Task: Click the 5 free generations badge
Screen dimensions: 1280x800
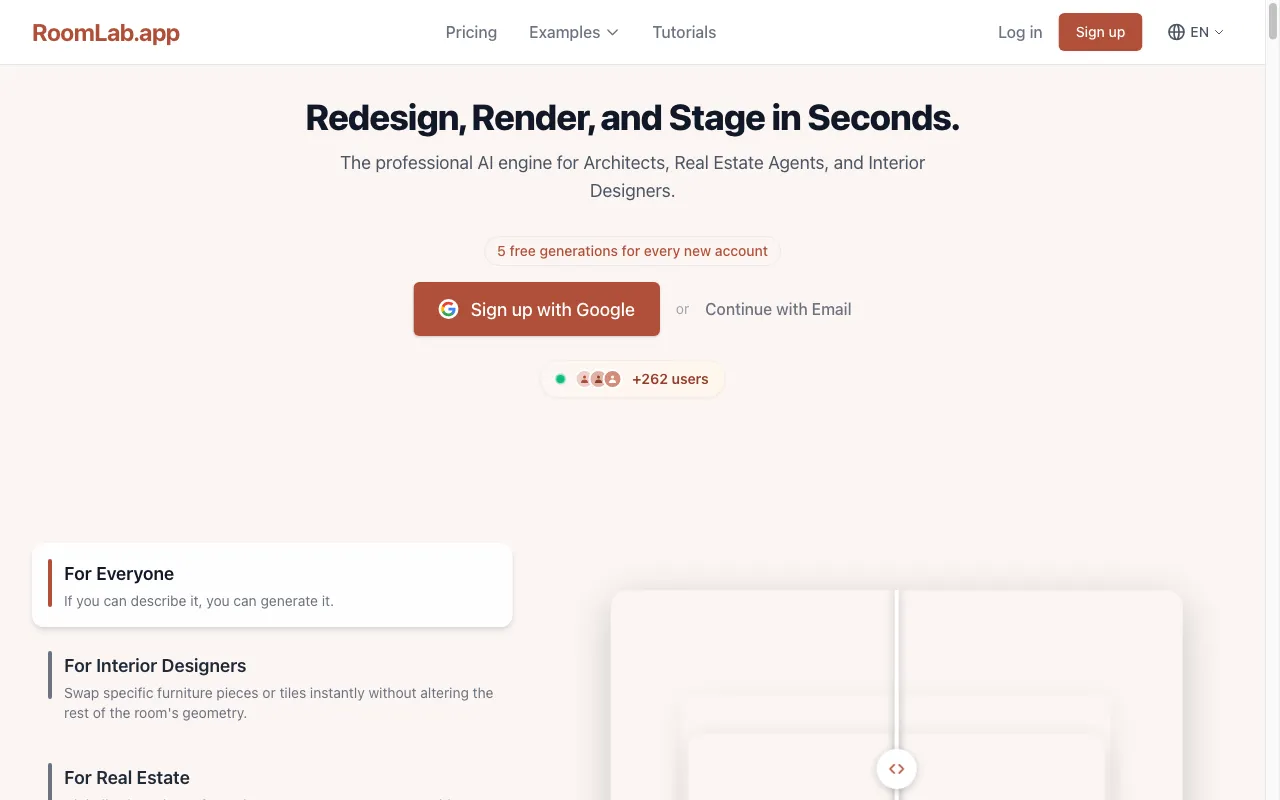Action: 632,251
